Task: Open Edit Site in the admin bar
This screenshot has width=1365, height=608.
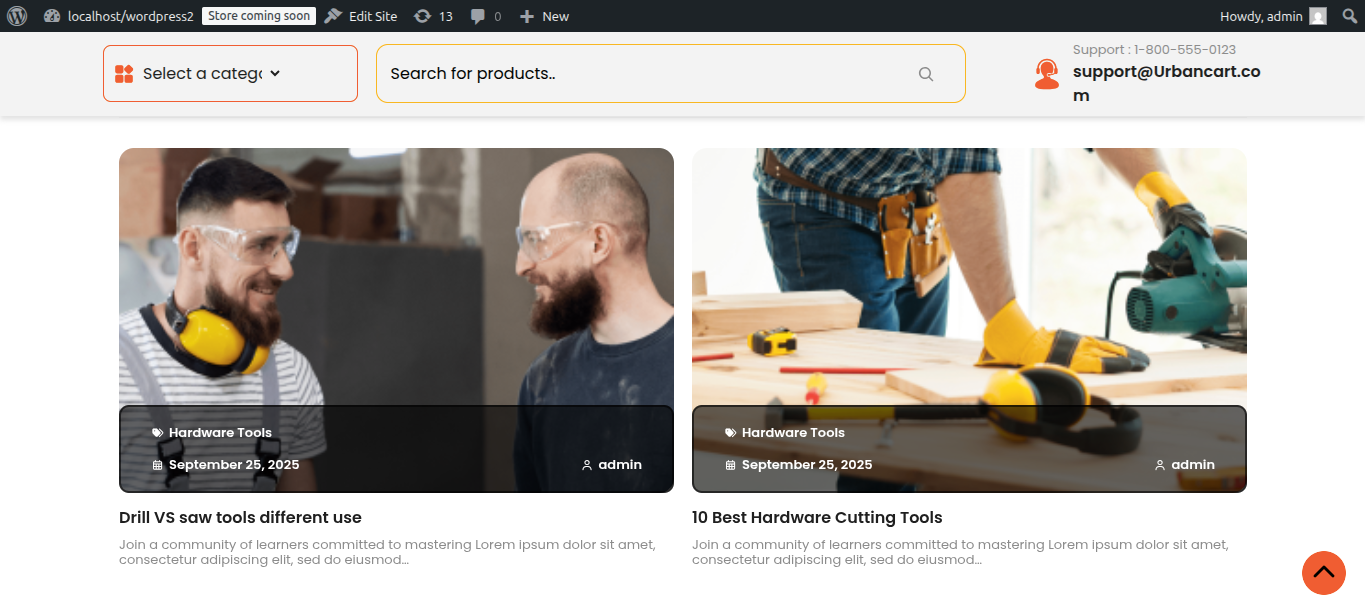Action: (x=360, y=16)
